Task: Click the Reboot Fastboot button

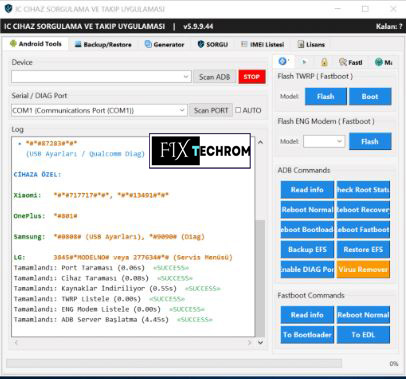Action: (363, 230)
